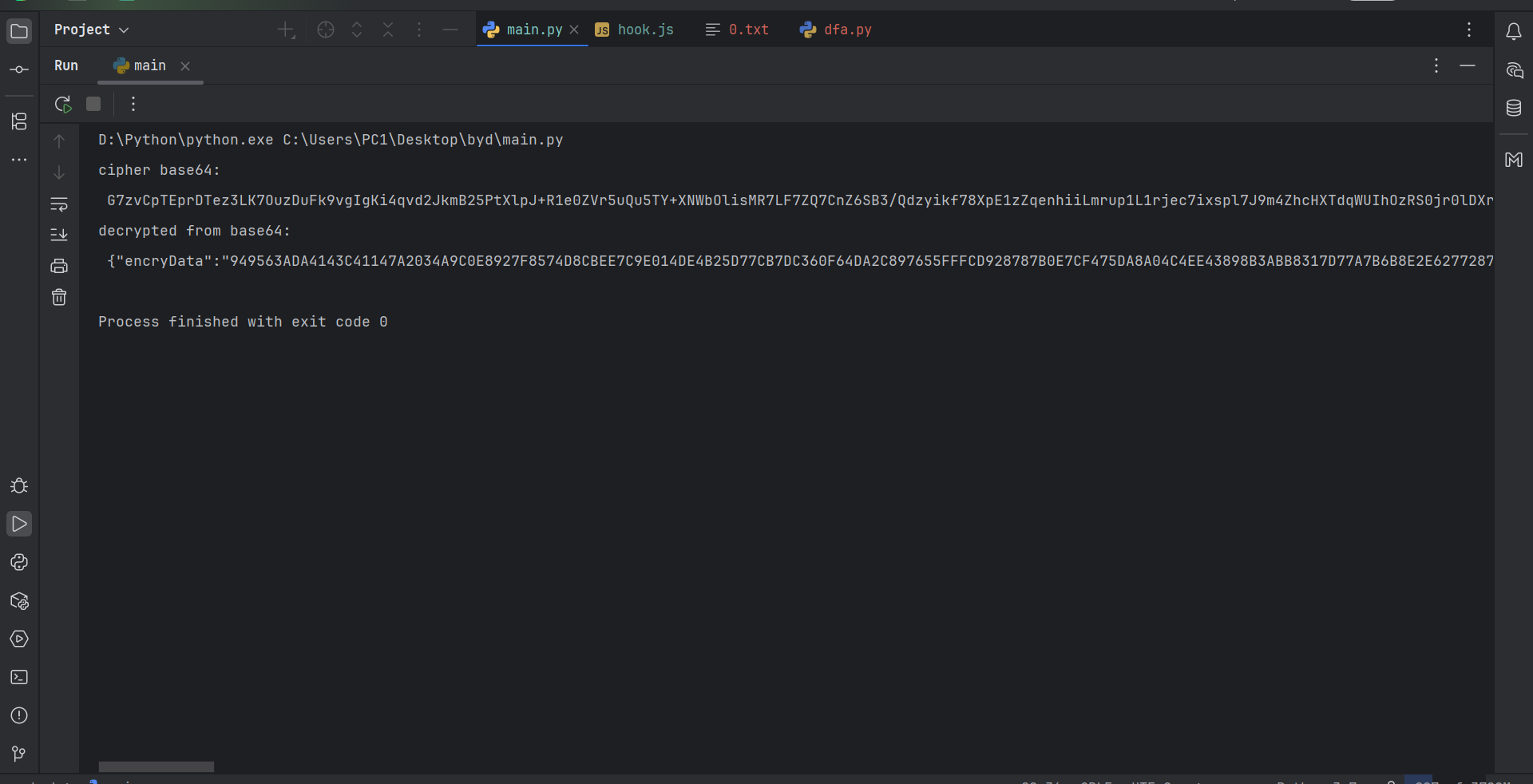Image resolution: width=1533 pixels, height=784 pixels.
Task: Open the Services tool window
Action: (19, 639)
